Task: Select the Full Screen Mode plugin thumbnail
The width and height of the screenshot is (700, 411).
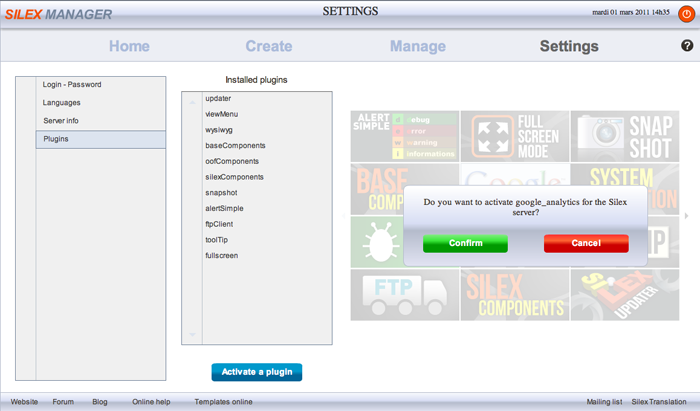Action: point(515,136)
